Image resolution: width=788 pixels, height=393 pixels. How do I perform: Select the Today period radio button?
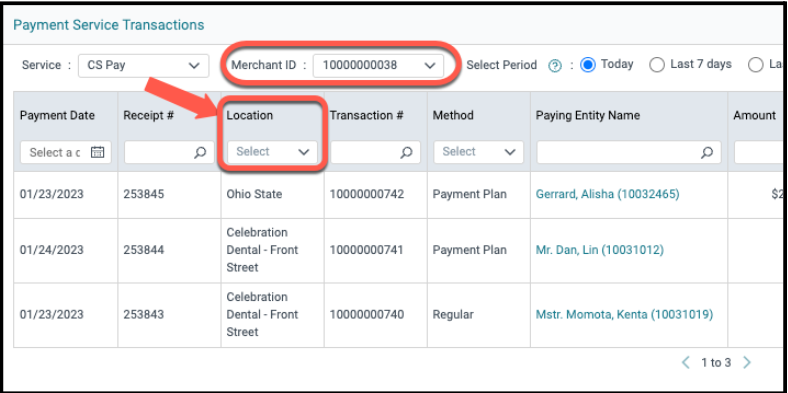[x=588, y=65]
